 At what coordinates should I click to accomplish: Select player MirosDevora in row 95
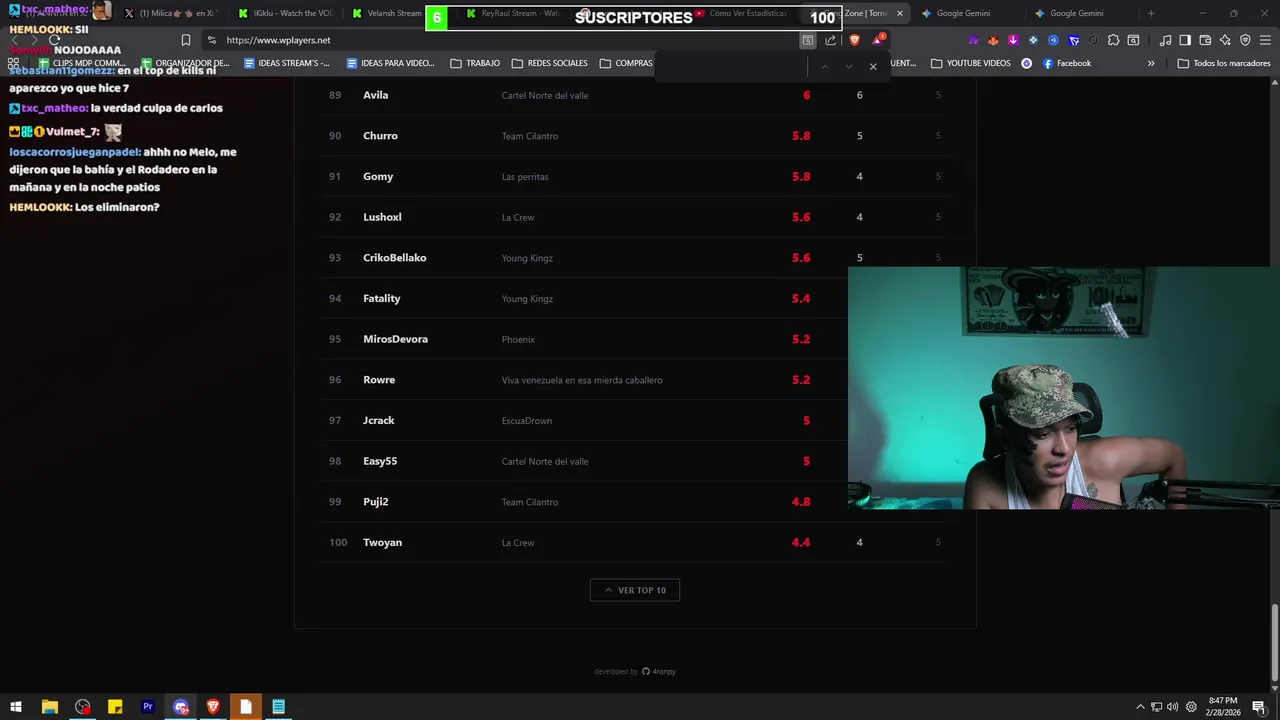pyautogui.click(x=395, y=339)
